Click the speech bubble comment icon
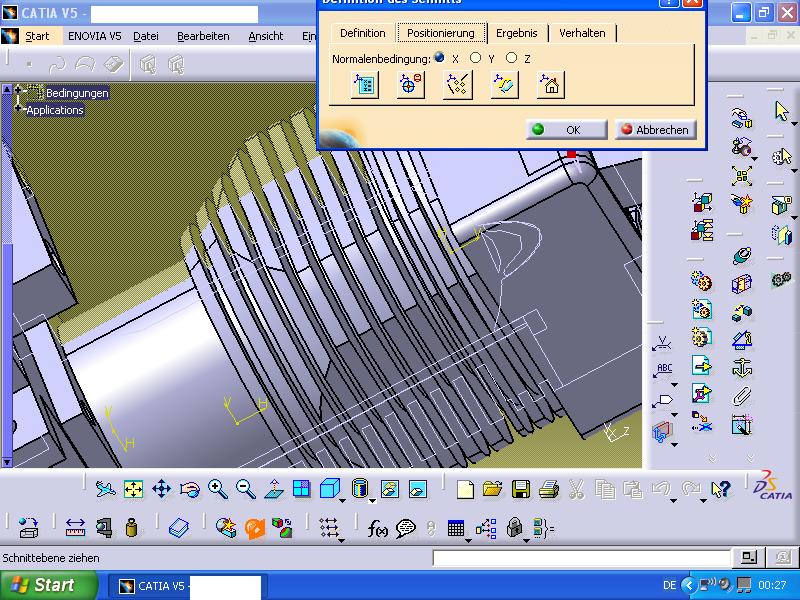The width and height of the screenshot is (800, 600). tap(406, 529)
